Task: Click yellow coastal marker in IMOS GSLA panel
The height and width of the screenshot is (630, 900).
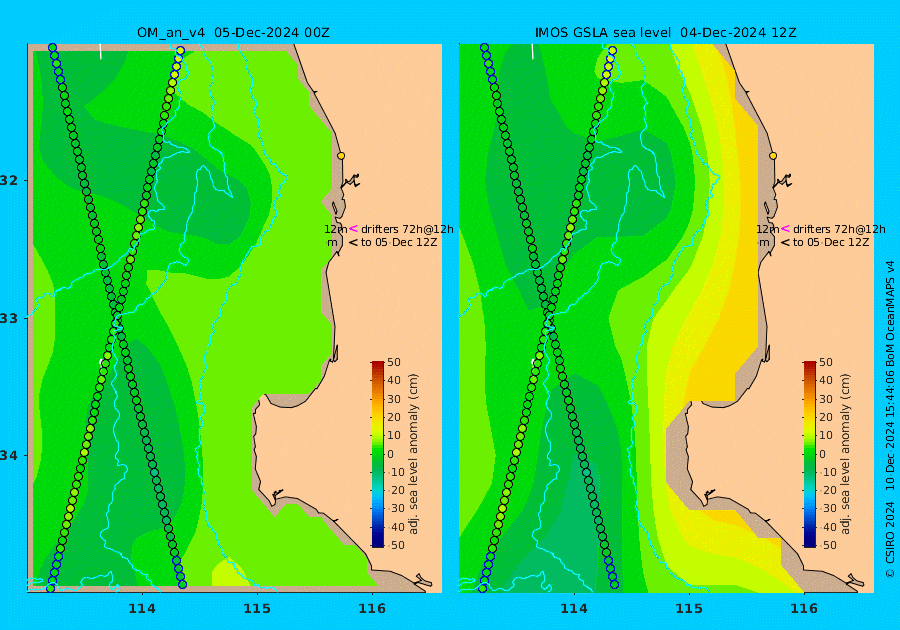Action: [773, 155]
